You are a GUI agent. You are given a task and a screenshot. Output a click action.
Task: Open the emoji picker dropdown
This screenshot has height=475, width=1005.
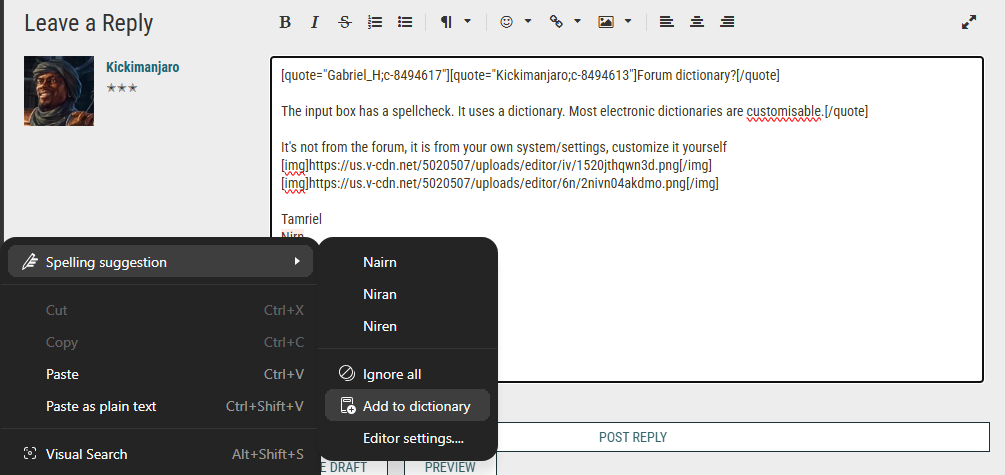(515, 22)
